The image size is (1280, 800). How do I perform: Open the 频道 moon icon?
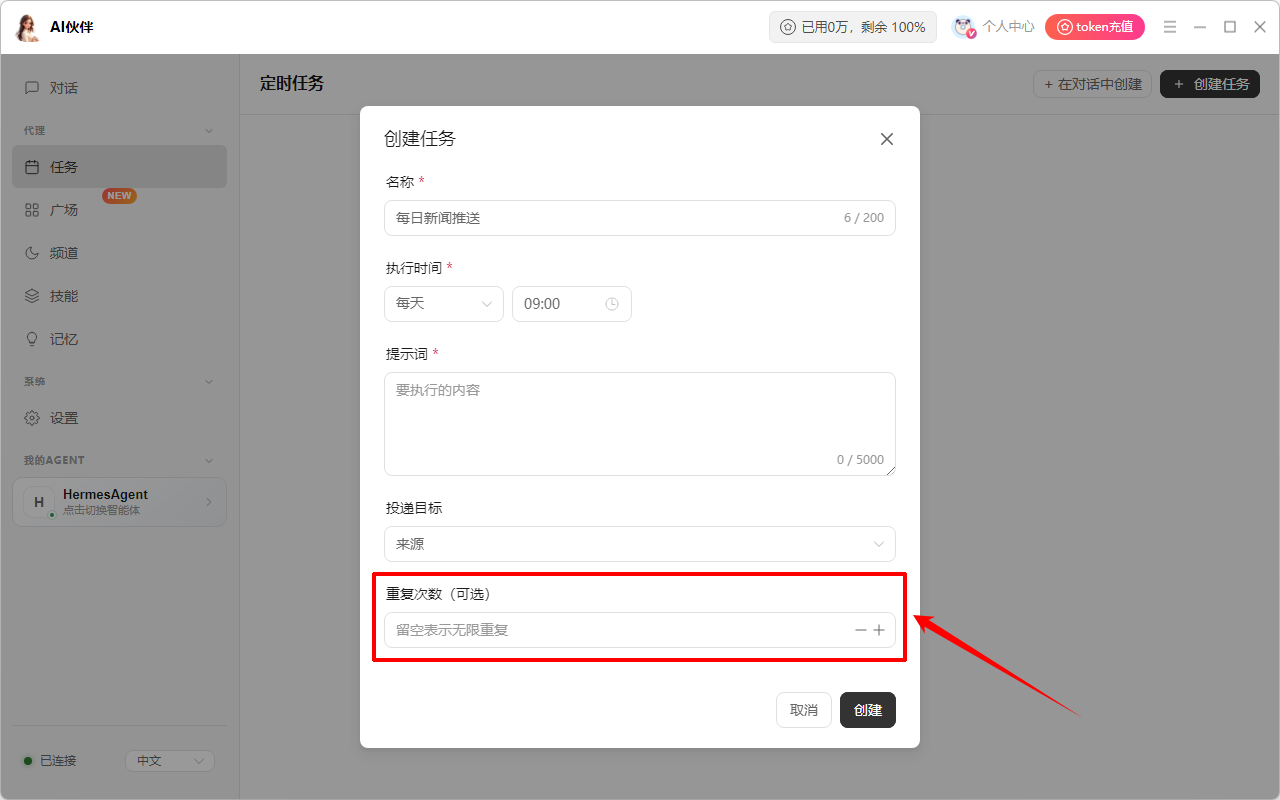point(32,253)
